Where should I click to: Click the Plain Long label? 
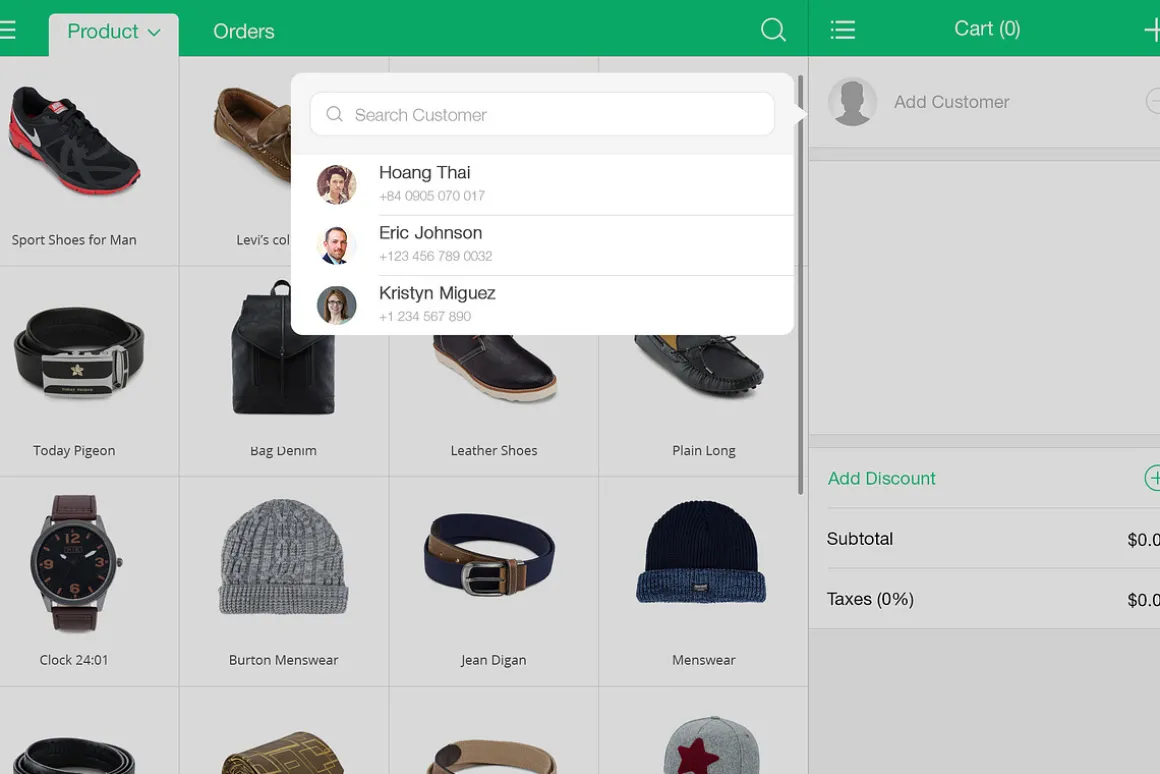coord(704,451)
